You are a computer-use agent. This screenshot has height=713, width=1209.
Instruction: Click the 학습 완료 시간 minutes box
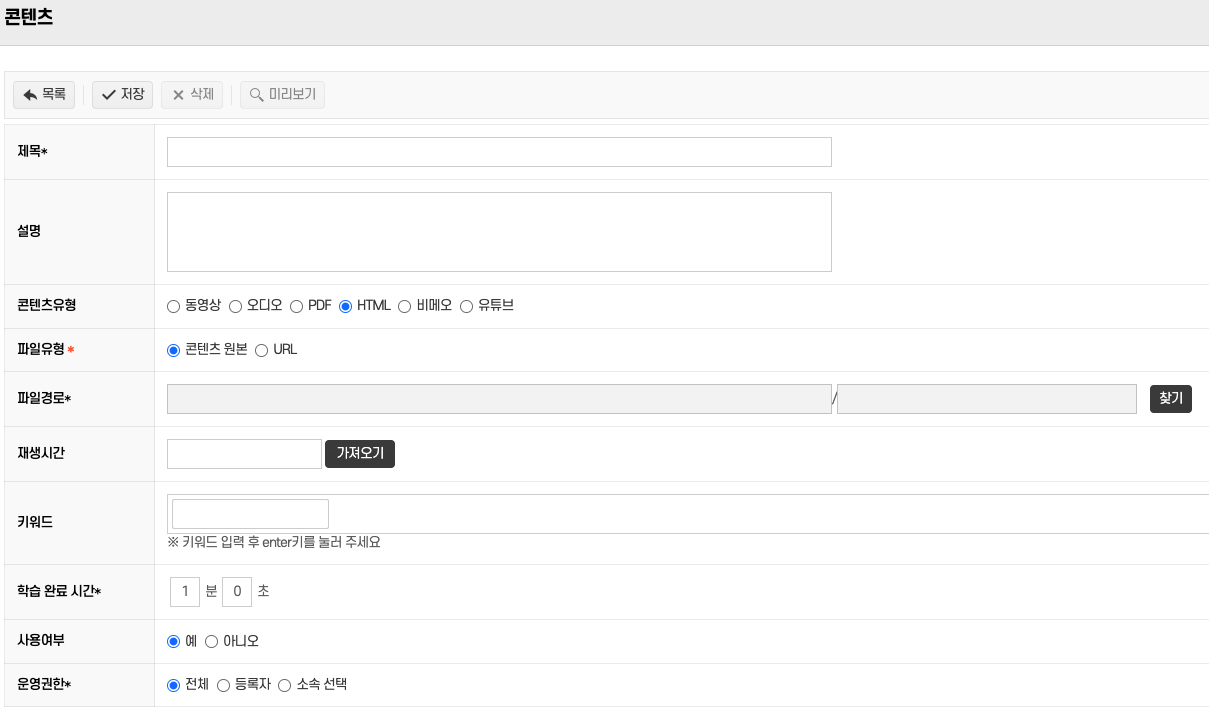click(185, 591)
